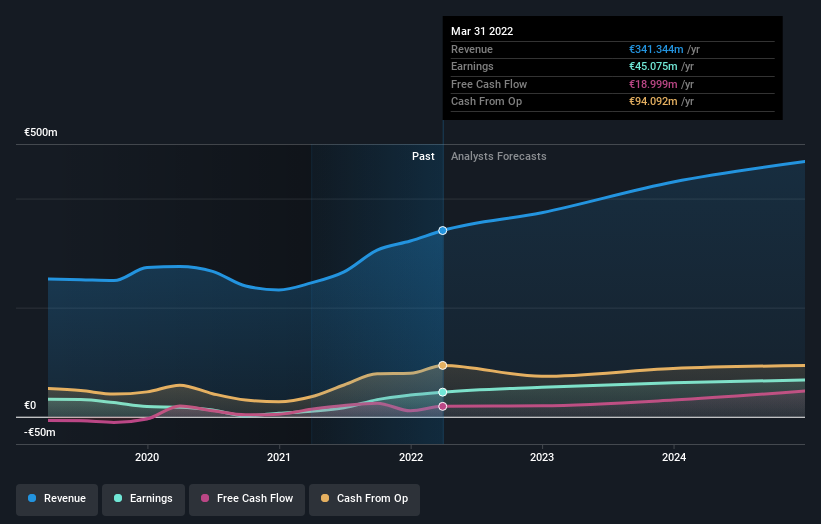Click the Earnings row label in tooltip
The height and width of the screenshot is (524, 821).
click(x=472, y=66)
